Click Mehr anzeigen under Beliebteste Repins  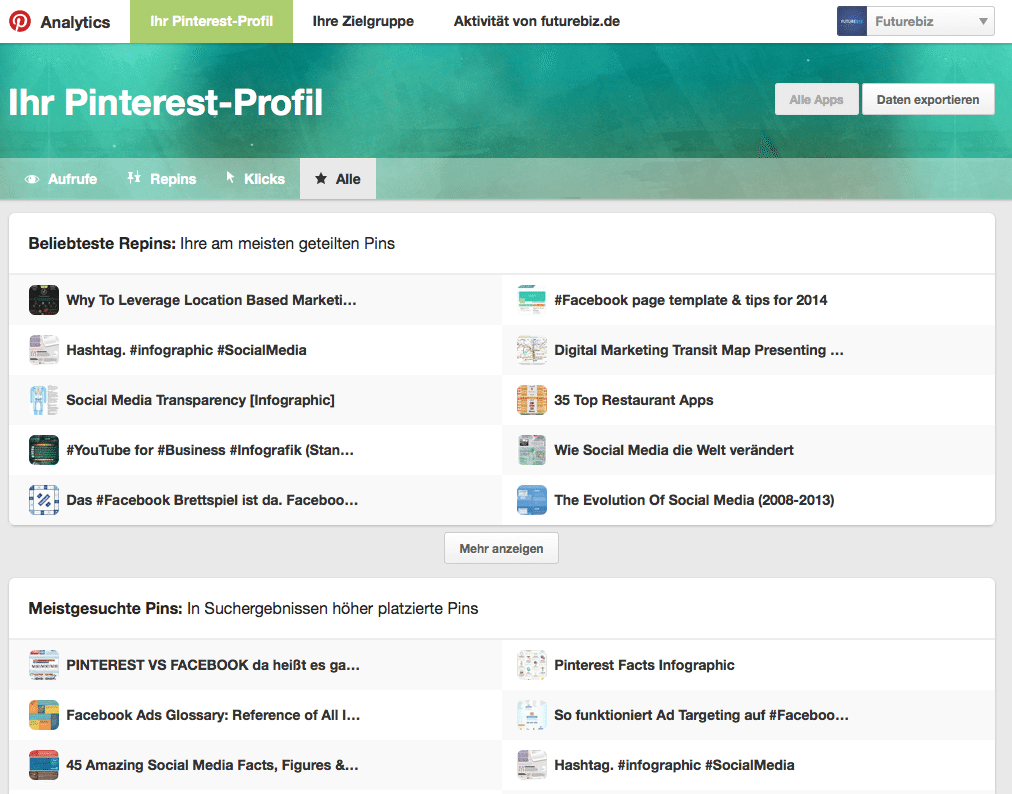coord(501,548)
